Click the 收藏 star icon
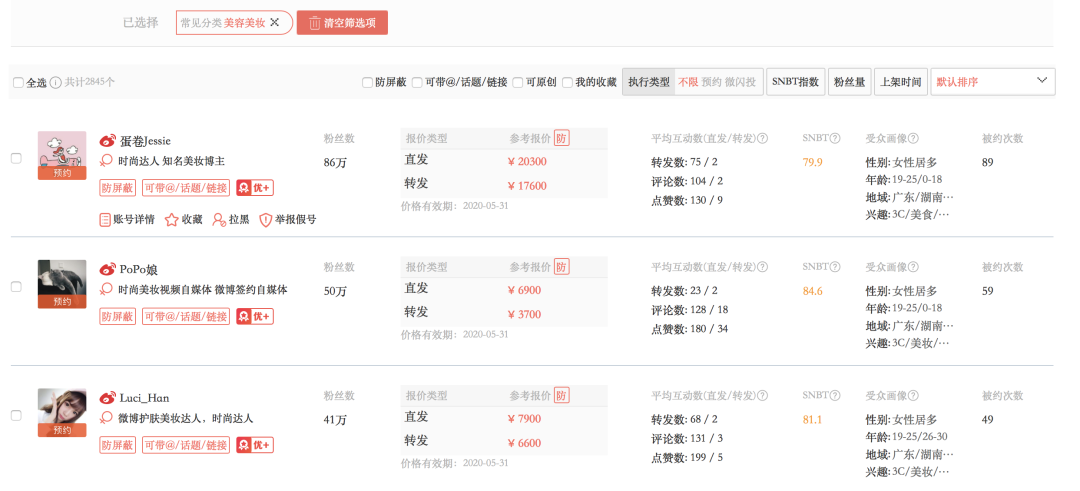The width and height of the screenshot is (1080, 491). click(x=172, y=220)
